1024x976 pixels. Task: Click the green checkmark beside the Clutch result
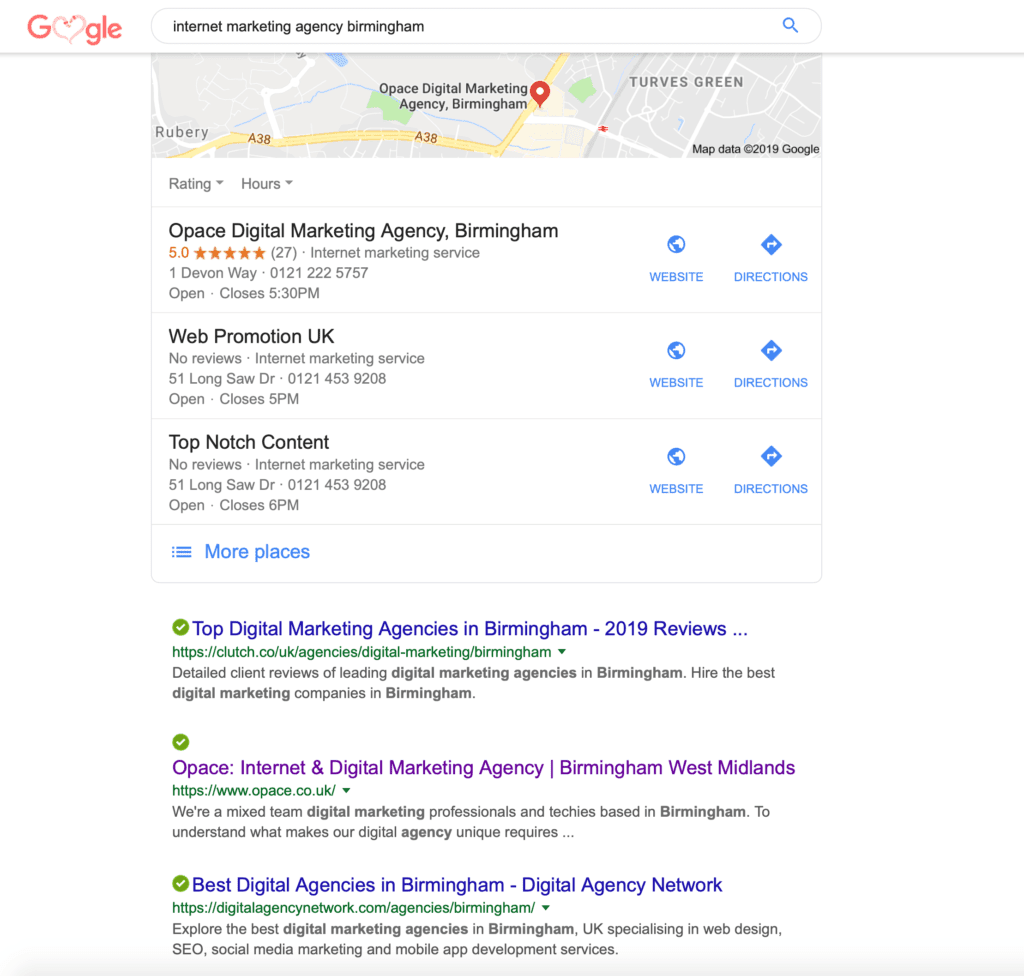tap(180, 627)
